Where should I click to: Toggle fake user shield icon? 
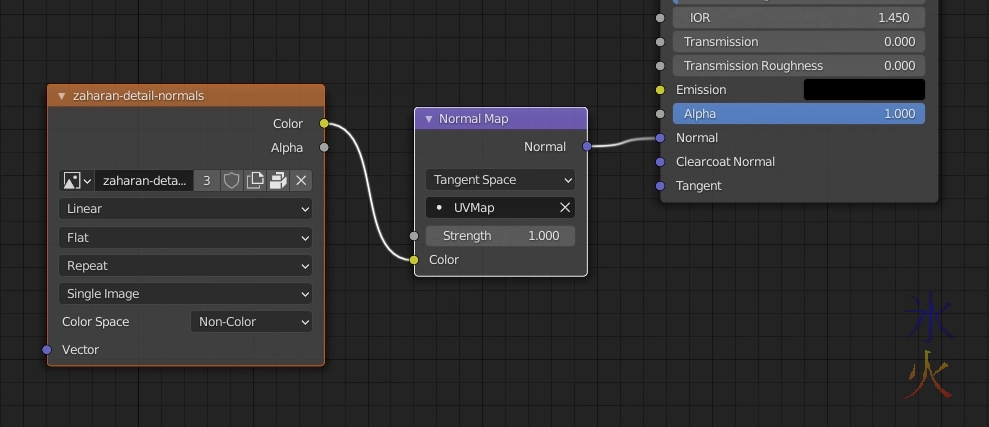tap(231, 181)
